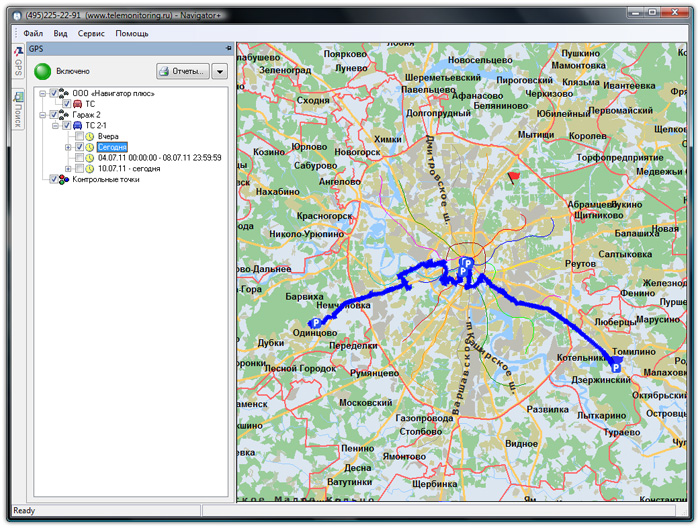Enable the Вчера track checkbox
The width and height of the screenshot is (700, 528).
tap(79, 136)
